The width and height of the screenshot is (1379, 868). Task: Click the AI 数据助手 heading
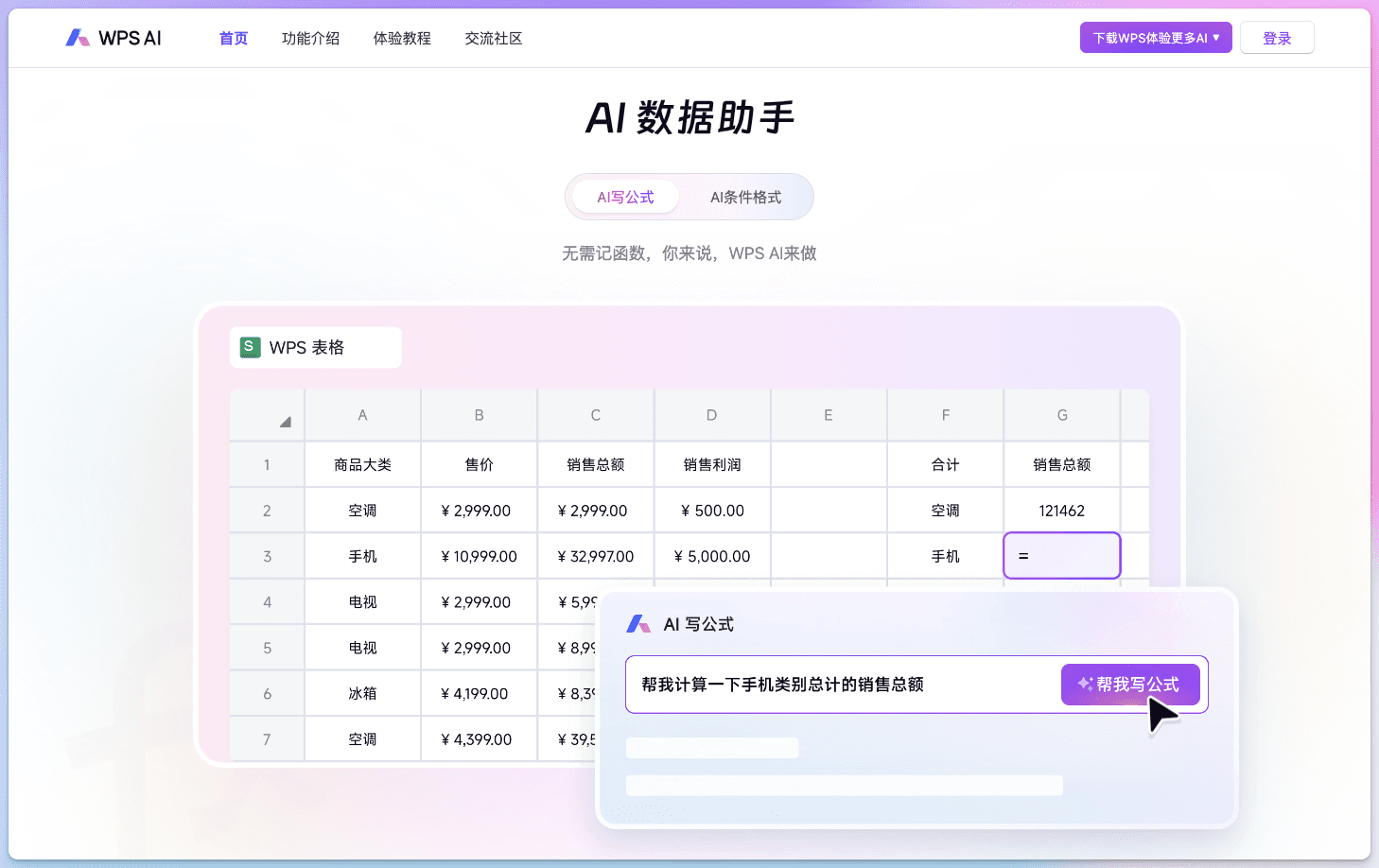[689, 118]
